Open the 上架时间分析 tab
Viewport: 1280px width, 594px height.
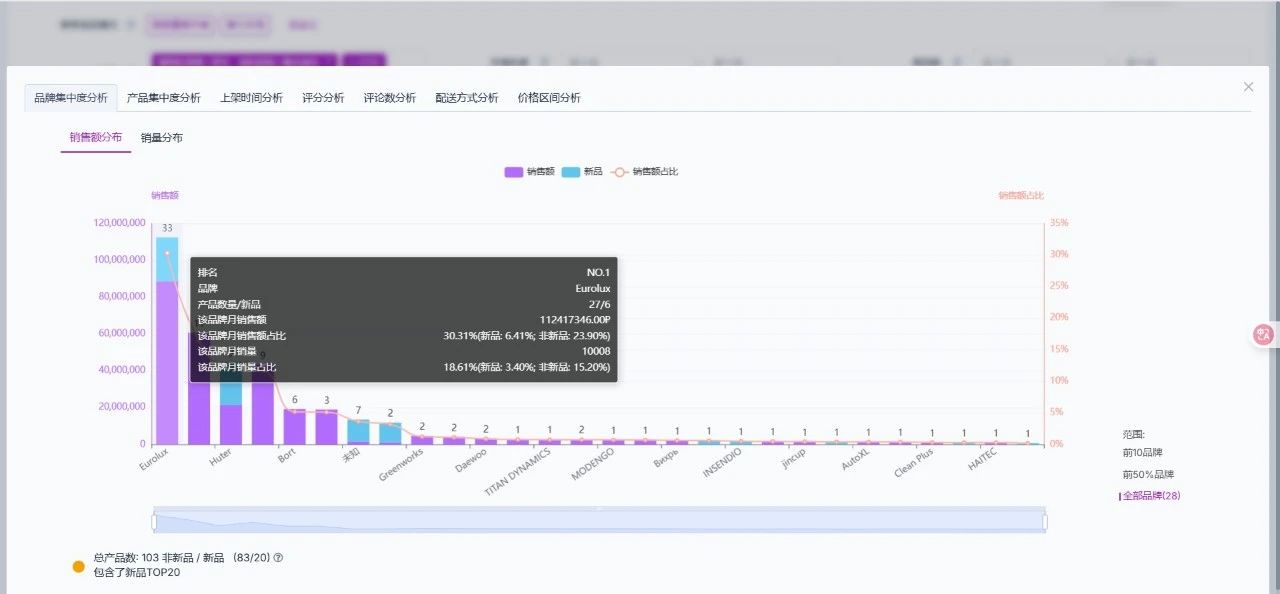(252, 98)
